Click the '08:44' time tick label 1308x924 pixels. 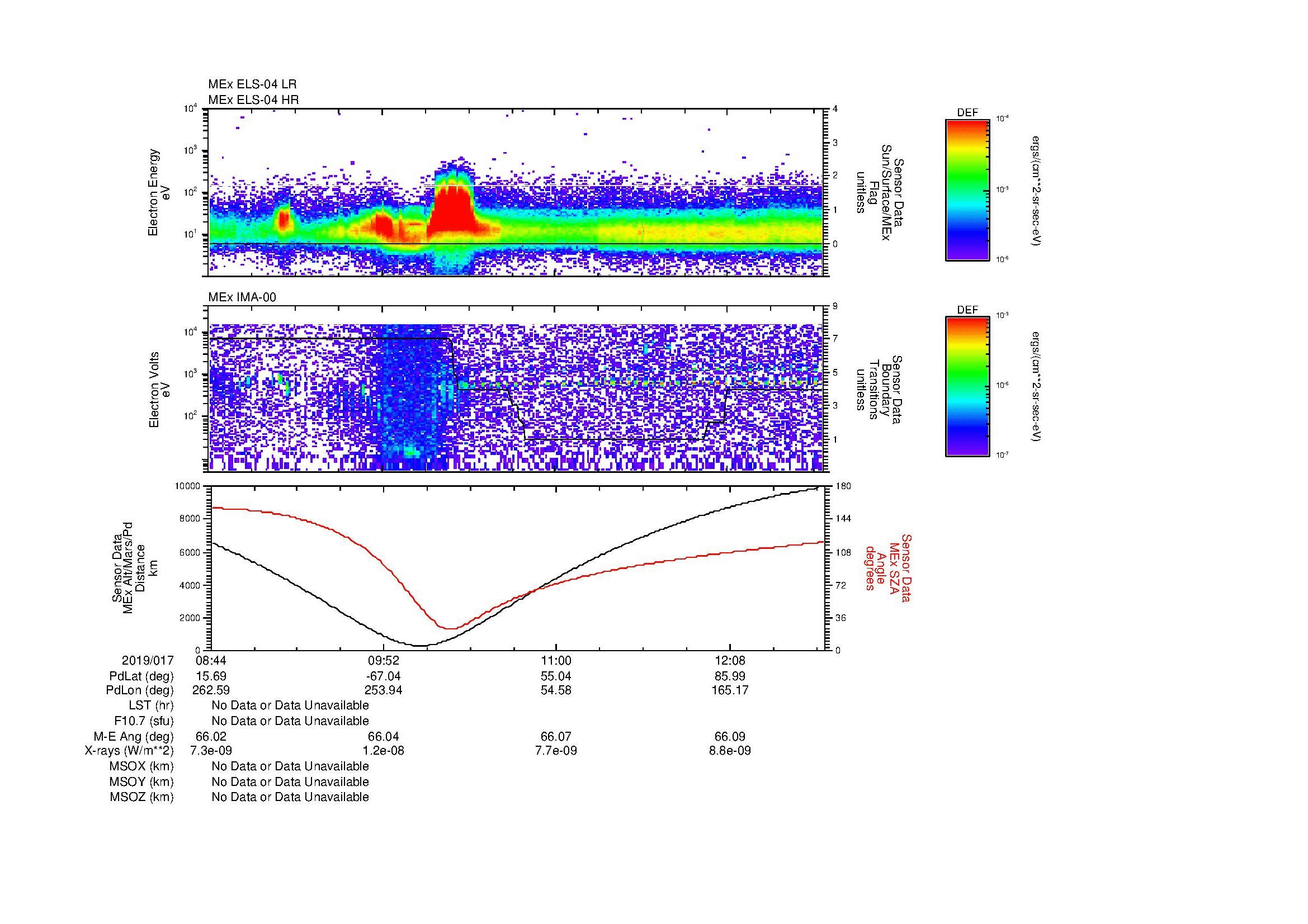click(211, 661)
